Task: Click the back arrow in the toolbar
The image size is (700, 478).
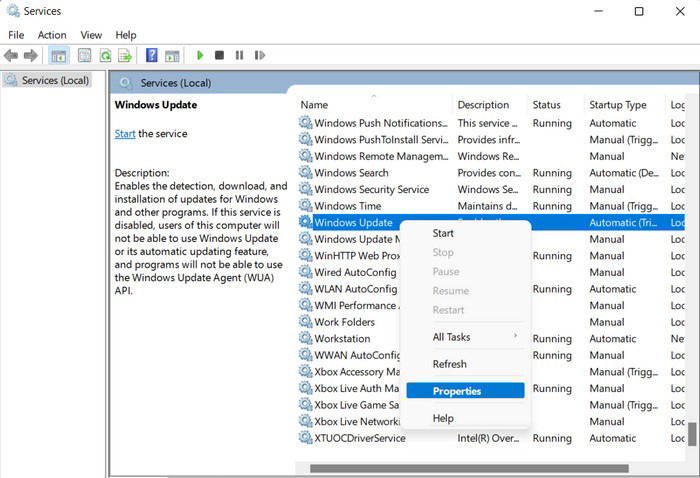Action: 11,55
